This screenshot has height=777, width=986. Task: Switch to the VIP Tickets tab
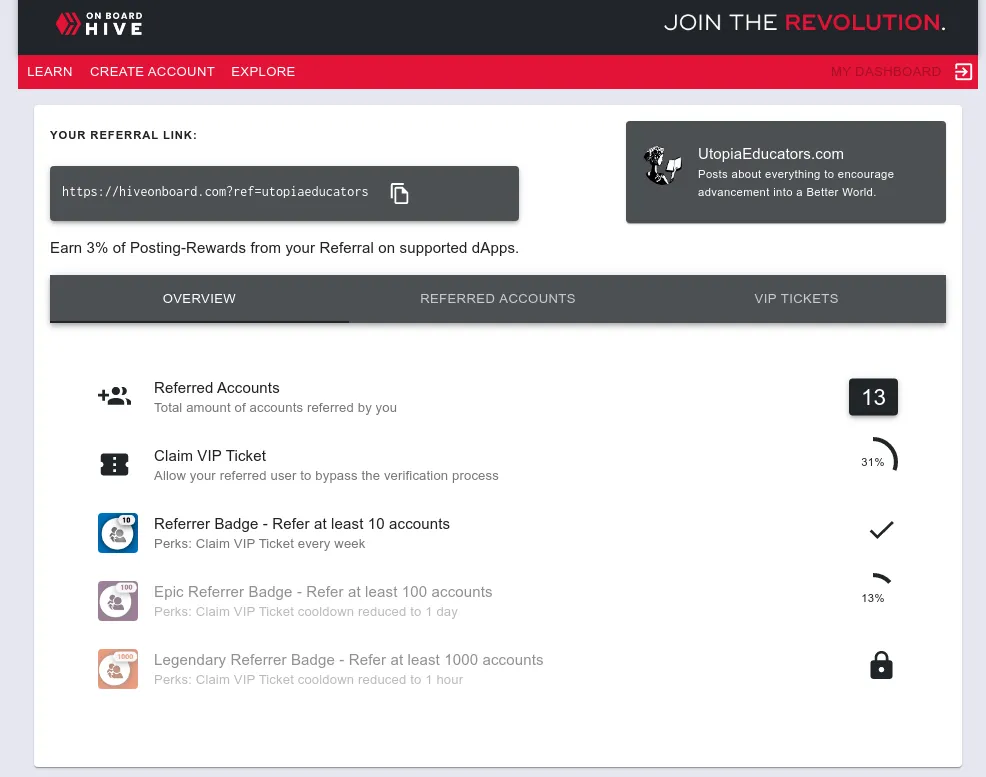click(796, 299)
